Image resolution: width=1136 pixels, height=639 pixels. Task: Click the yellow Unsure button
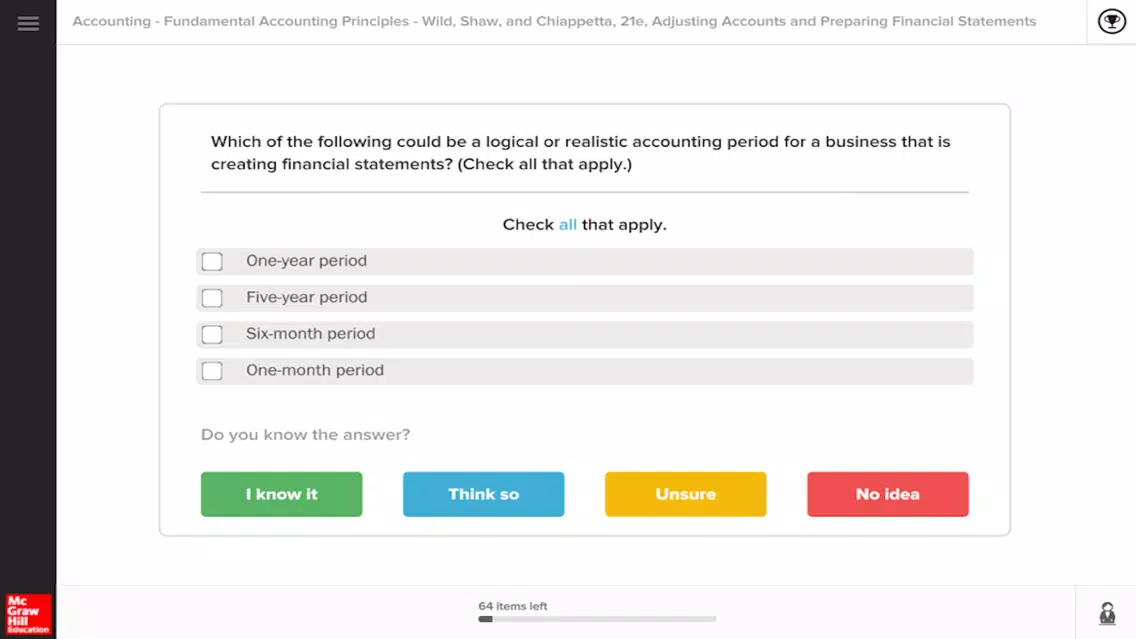click(685, 494)
